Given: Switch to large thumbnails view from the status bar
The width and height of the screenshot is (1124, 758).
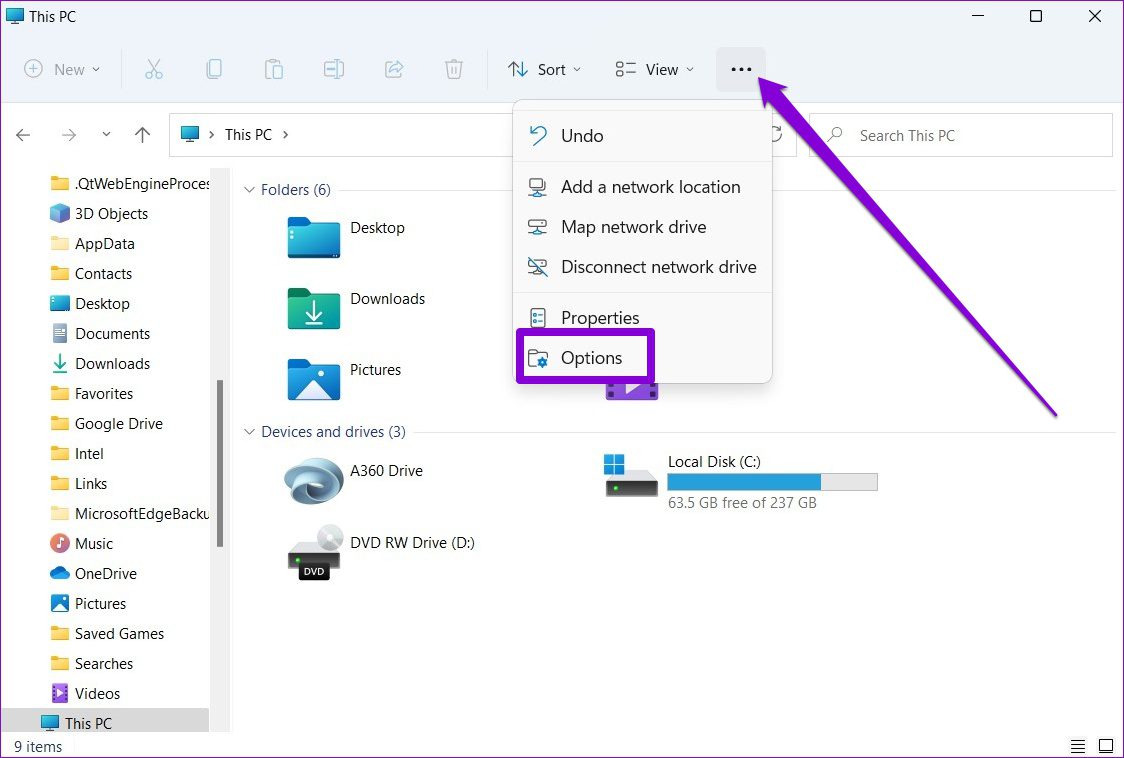Looking at the screenshot, I should coord(1106,745).
